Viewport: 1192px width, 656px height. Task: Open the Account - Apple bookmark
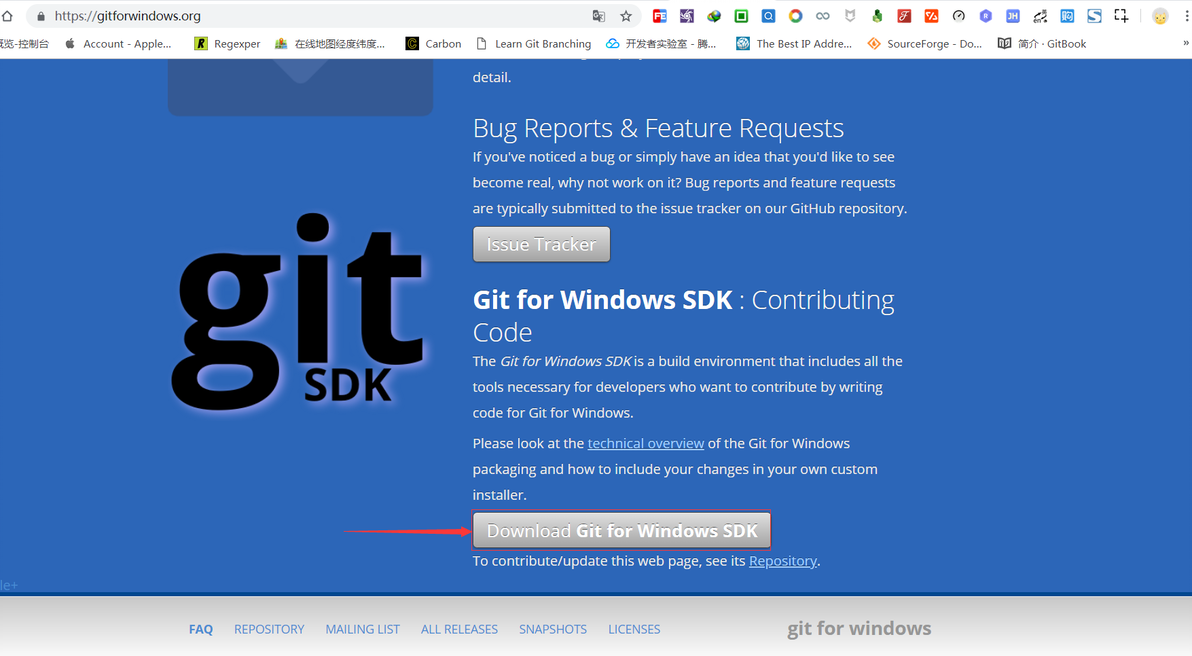pos(118,43)
